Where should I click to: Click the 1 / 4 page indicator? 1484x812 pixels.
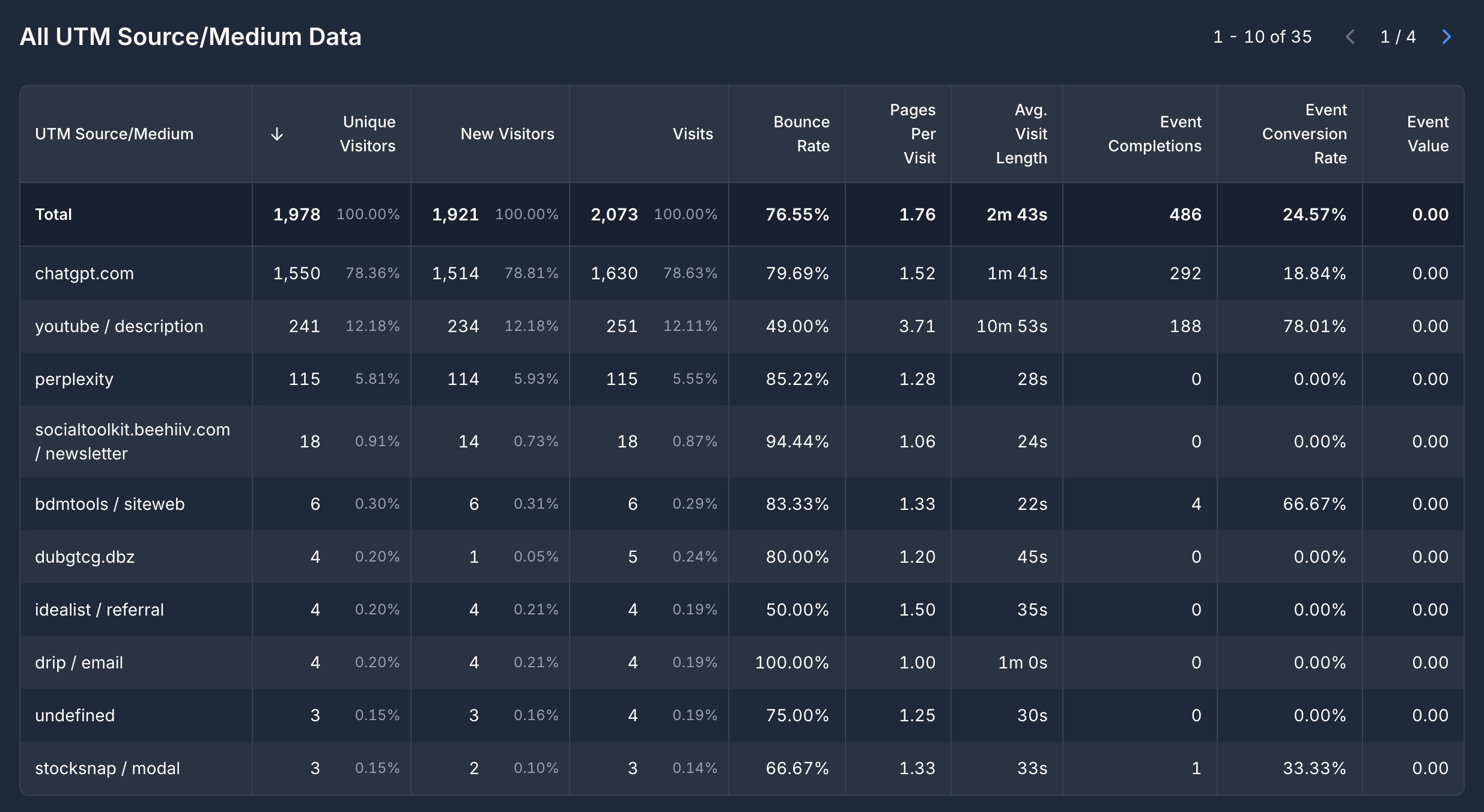coord(1397,37)
